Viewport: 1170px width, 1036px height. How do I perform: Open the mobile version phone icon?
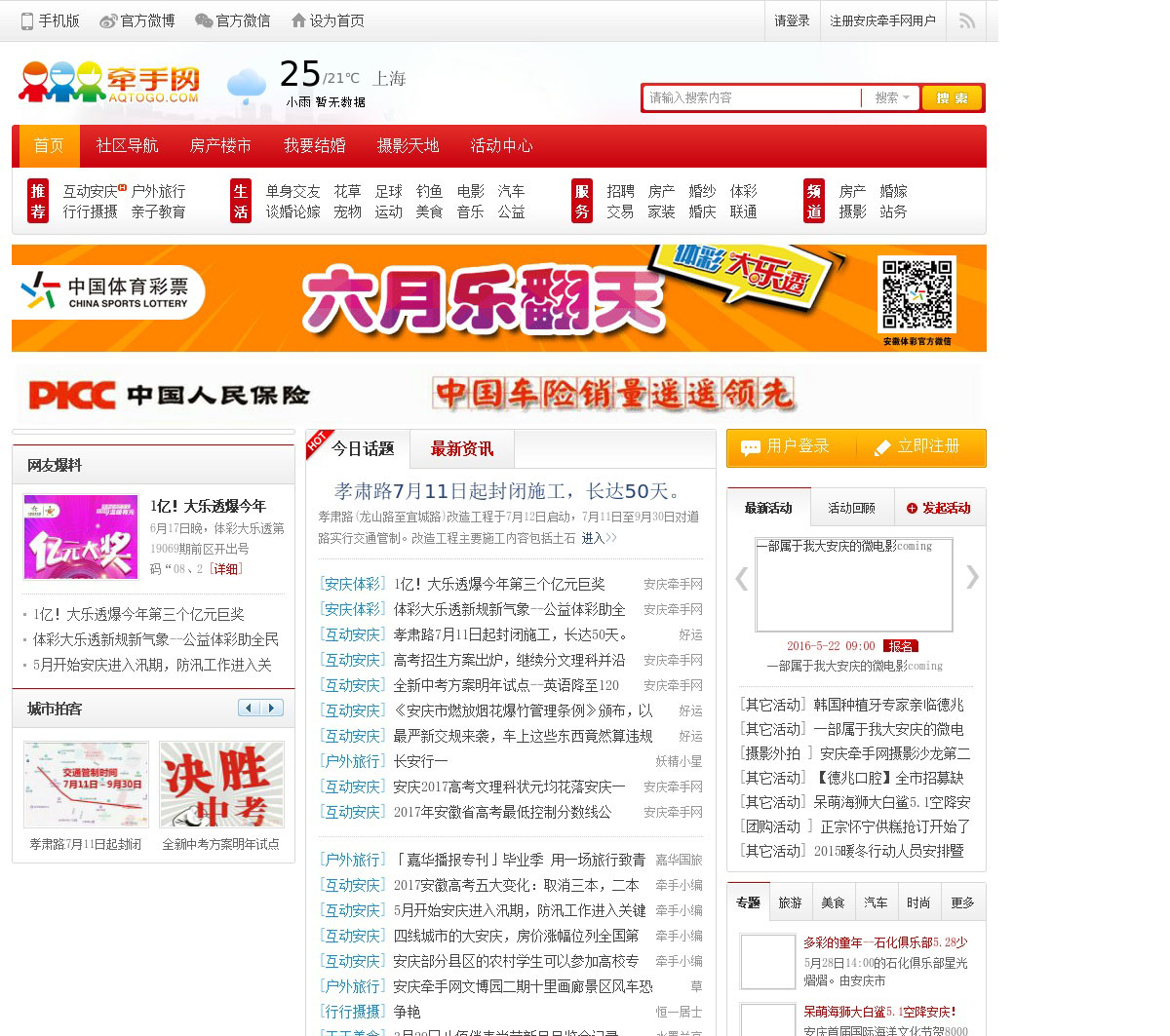27,20
